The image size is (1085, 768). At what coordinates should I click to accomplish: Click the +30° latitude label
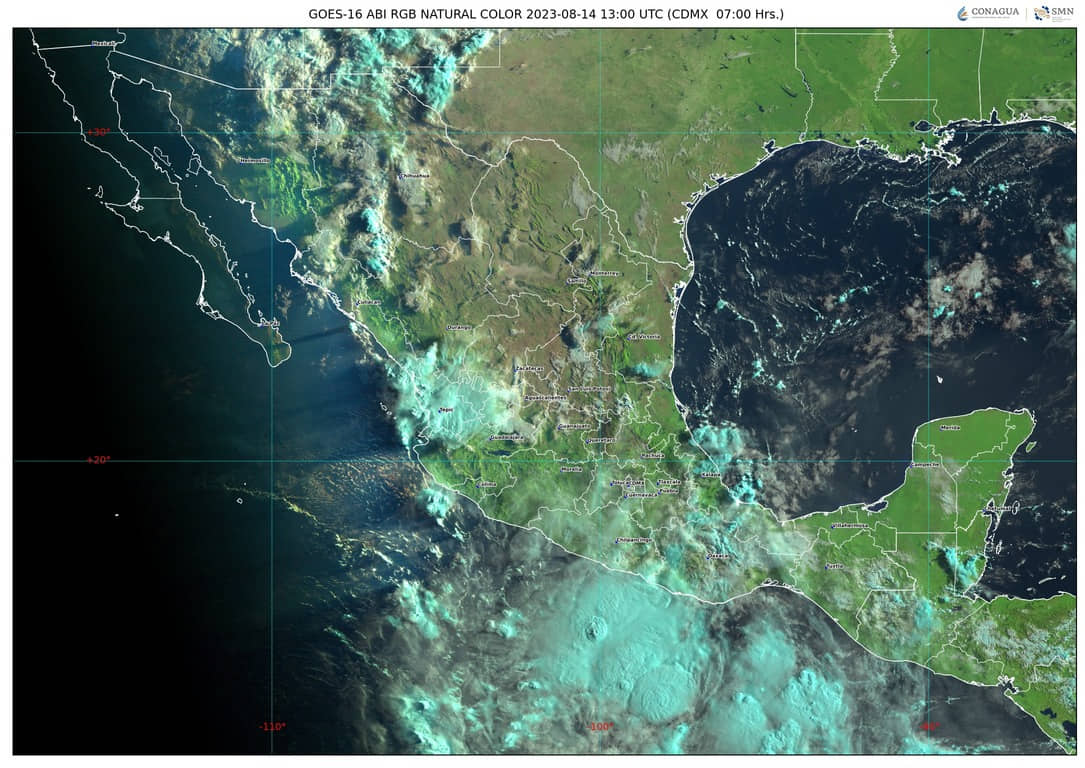tap(97, 132)
